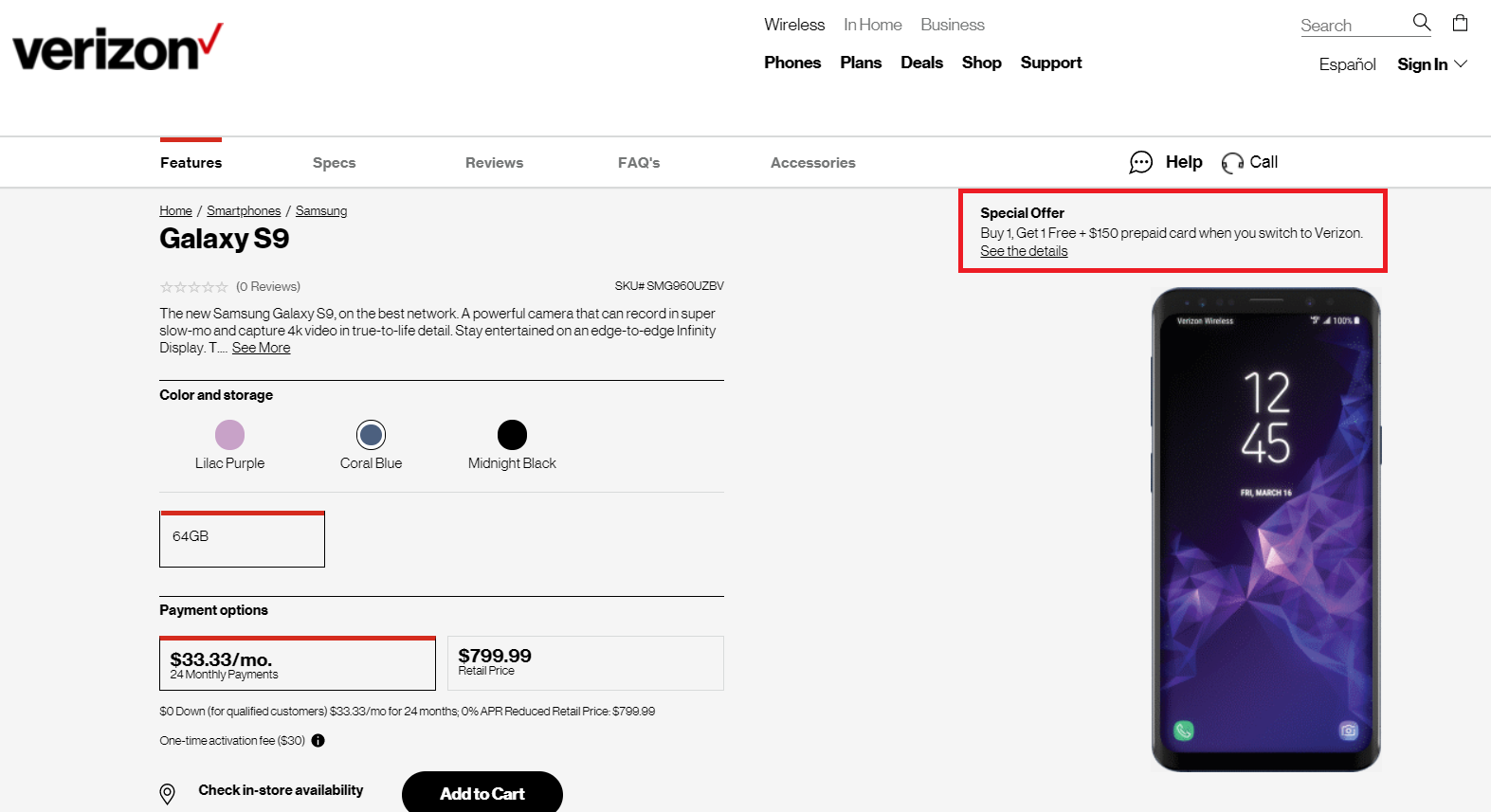Click the Add to Cart button
Viewport: 1491px width, 812px height.
pos(482,793)
